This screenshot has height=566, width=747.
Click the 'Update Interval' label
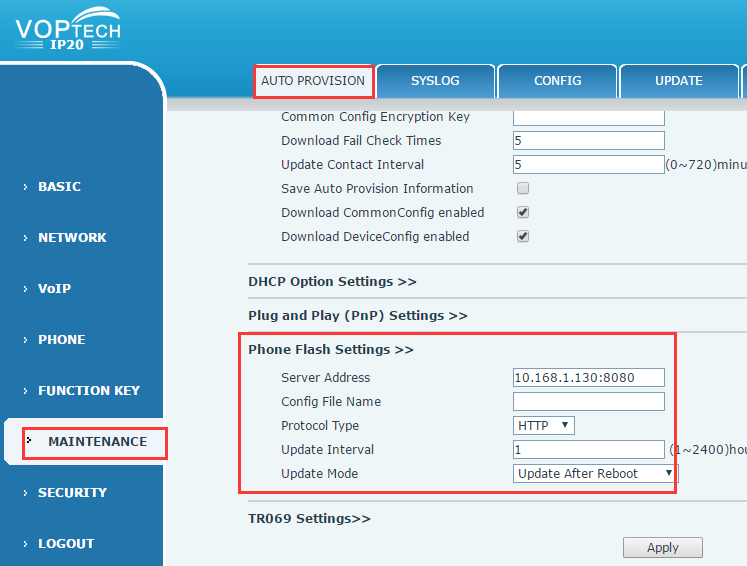tap(327, 450)
